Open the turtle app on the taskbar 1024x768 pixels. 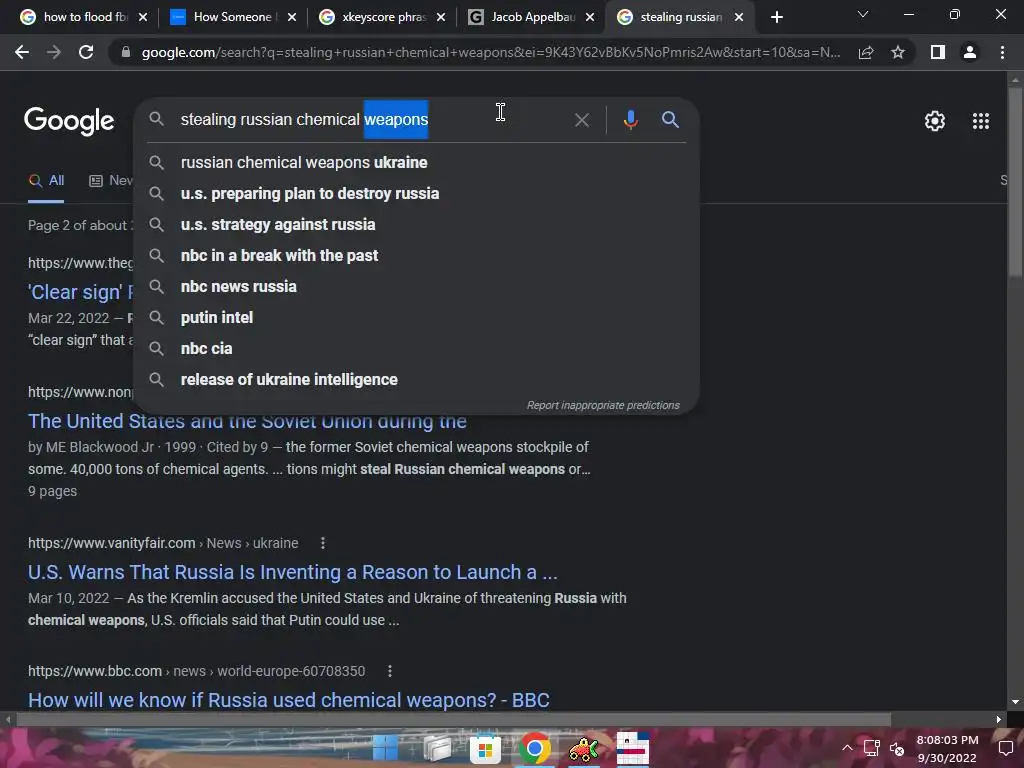coord(583,749)
